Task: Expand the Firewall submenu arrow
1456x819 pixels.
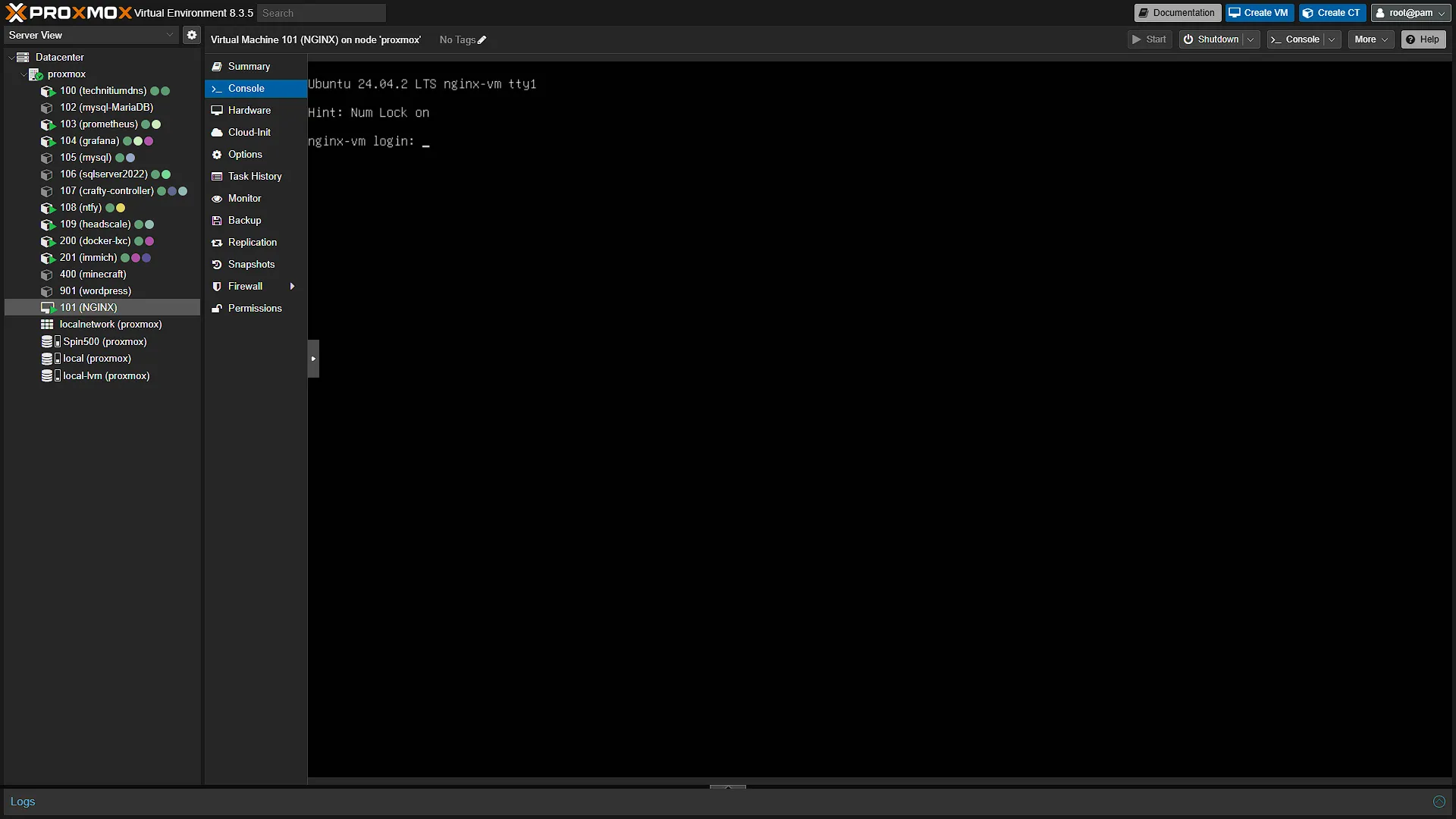Action: 292,287
